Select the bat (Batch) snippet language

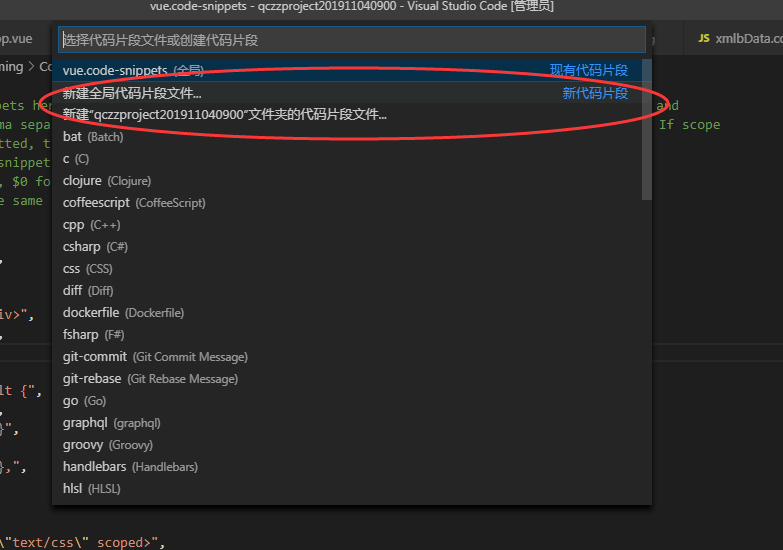[x=347, y=137]
